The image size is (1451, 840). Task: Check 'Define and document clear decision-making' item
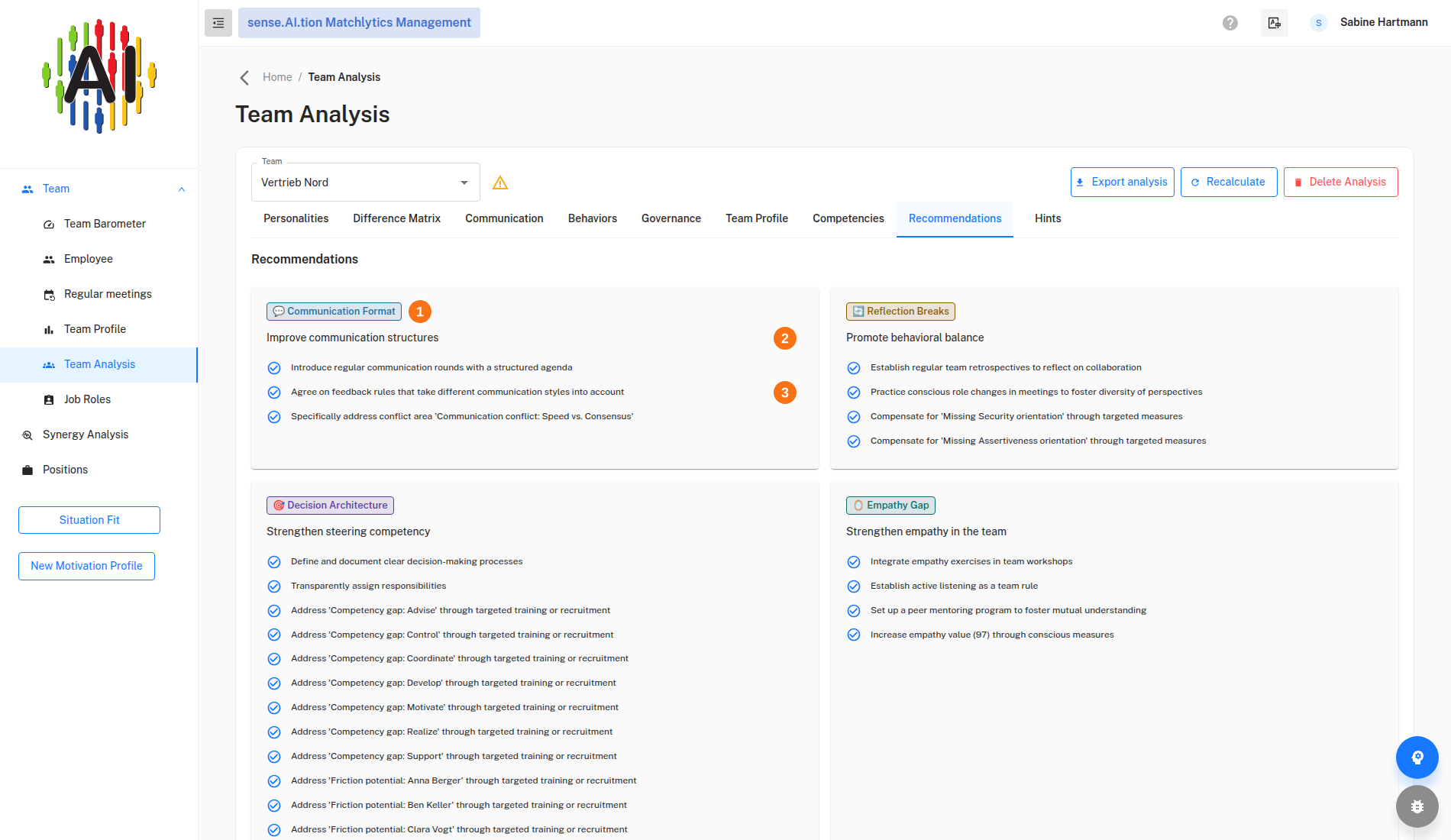pyautogui.click(x=274, y=562)
